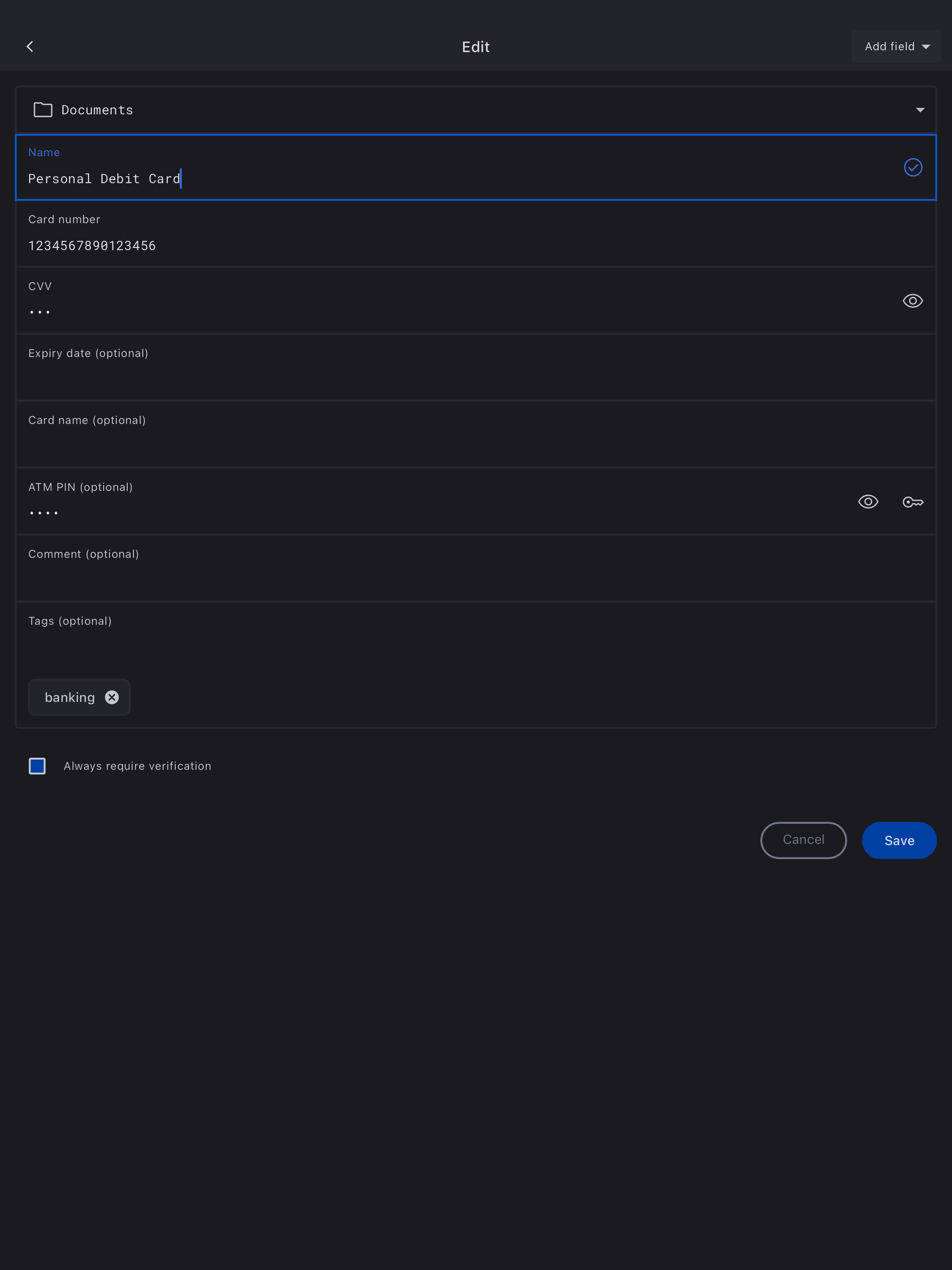Click the key icon for ATM PIN
Screen dimensions: 952x1270
point(912,502)
